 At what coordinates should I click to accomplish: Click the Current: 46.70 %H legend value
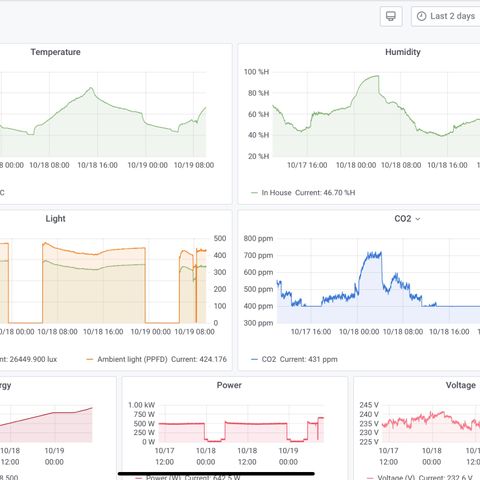point(325,193)
